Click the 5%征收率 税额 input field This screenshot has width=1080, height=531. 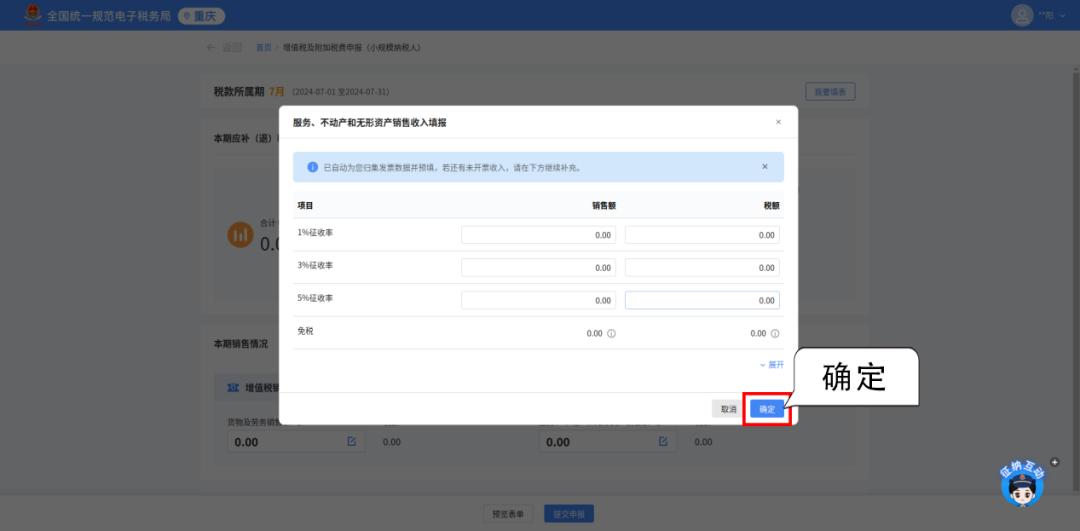click(701, 300)
